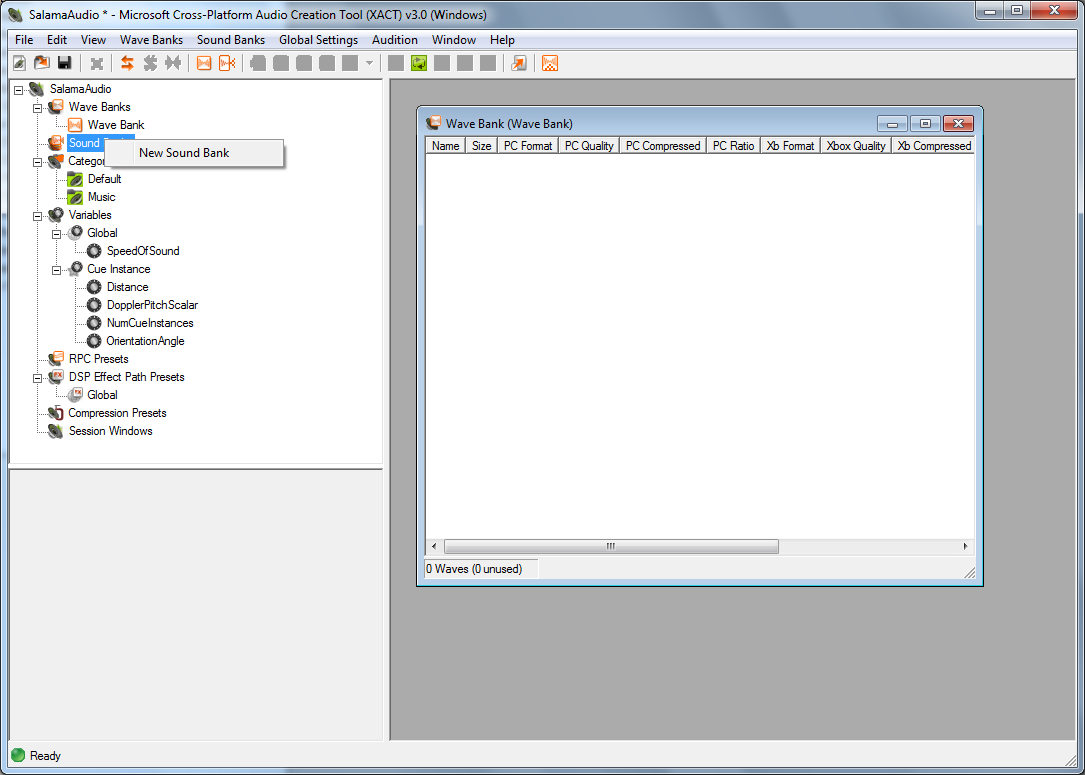Open the File menu
Image resolution: width=1085 pixels, height=775 pixels.
[24, 39]
